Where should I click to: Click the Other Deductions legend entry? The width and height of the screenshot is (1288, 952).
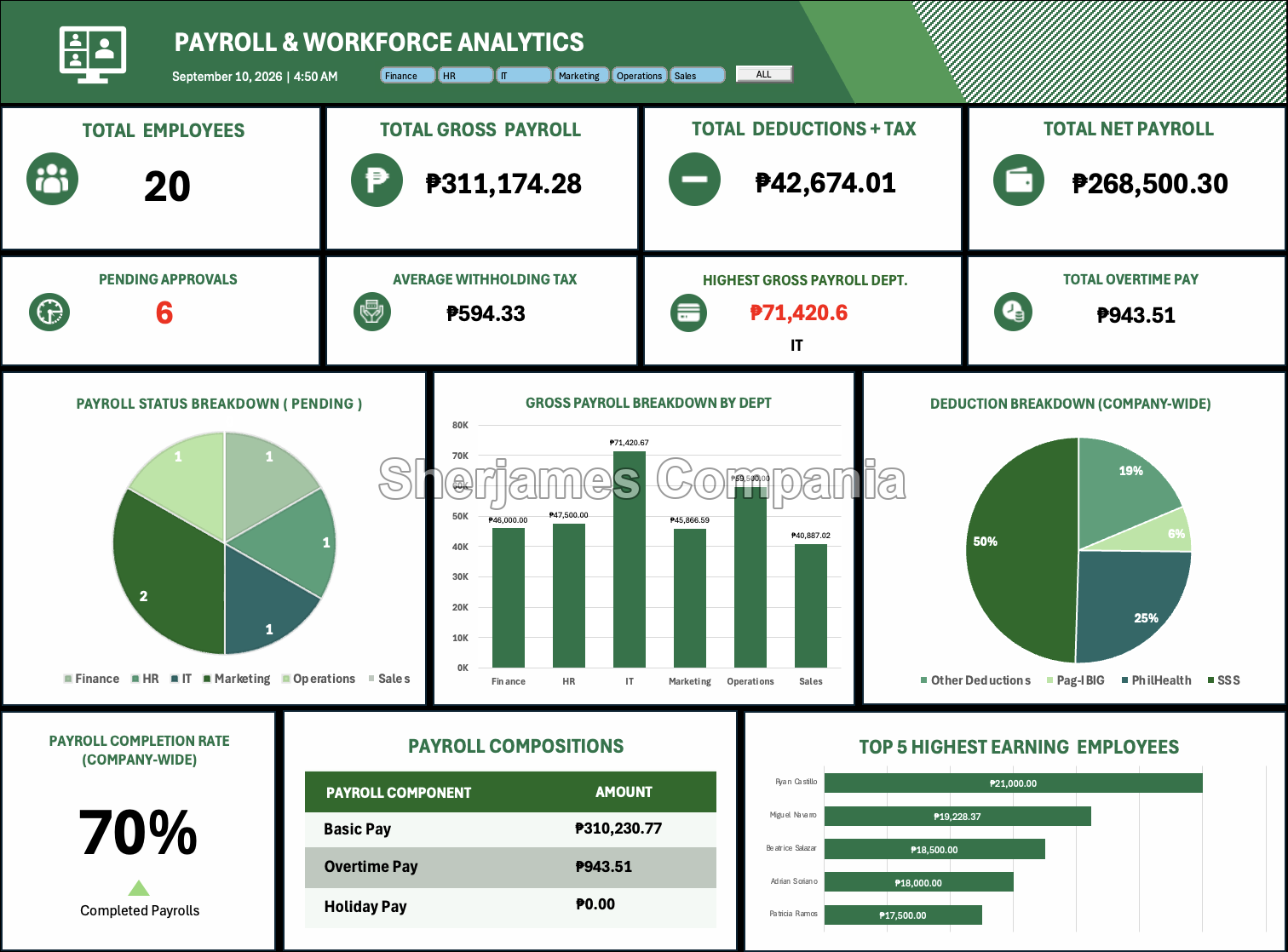pos(975,680)
